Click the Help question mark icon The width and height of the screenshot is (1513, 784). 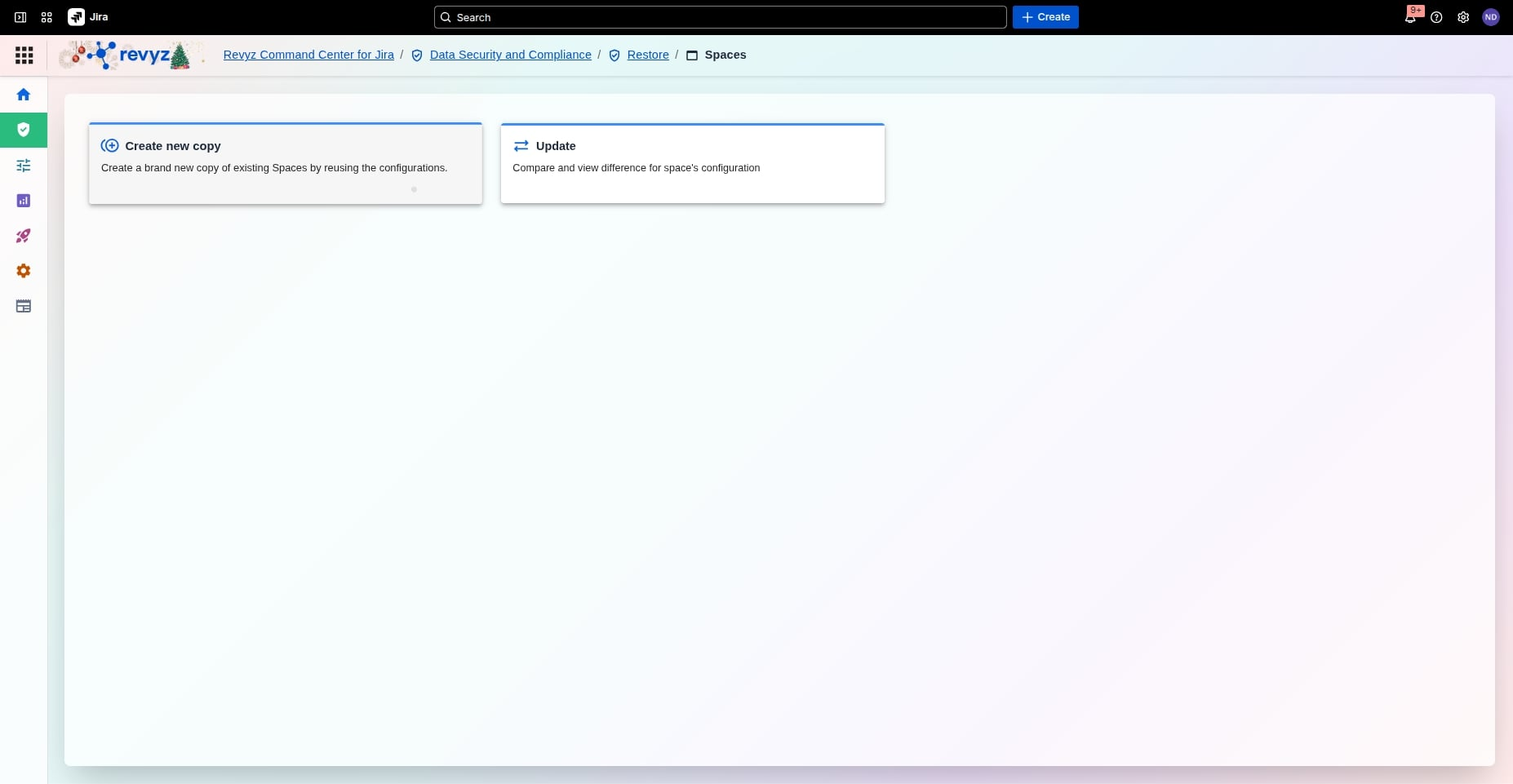pos(1436,17)
